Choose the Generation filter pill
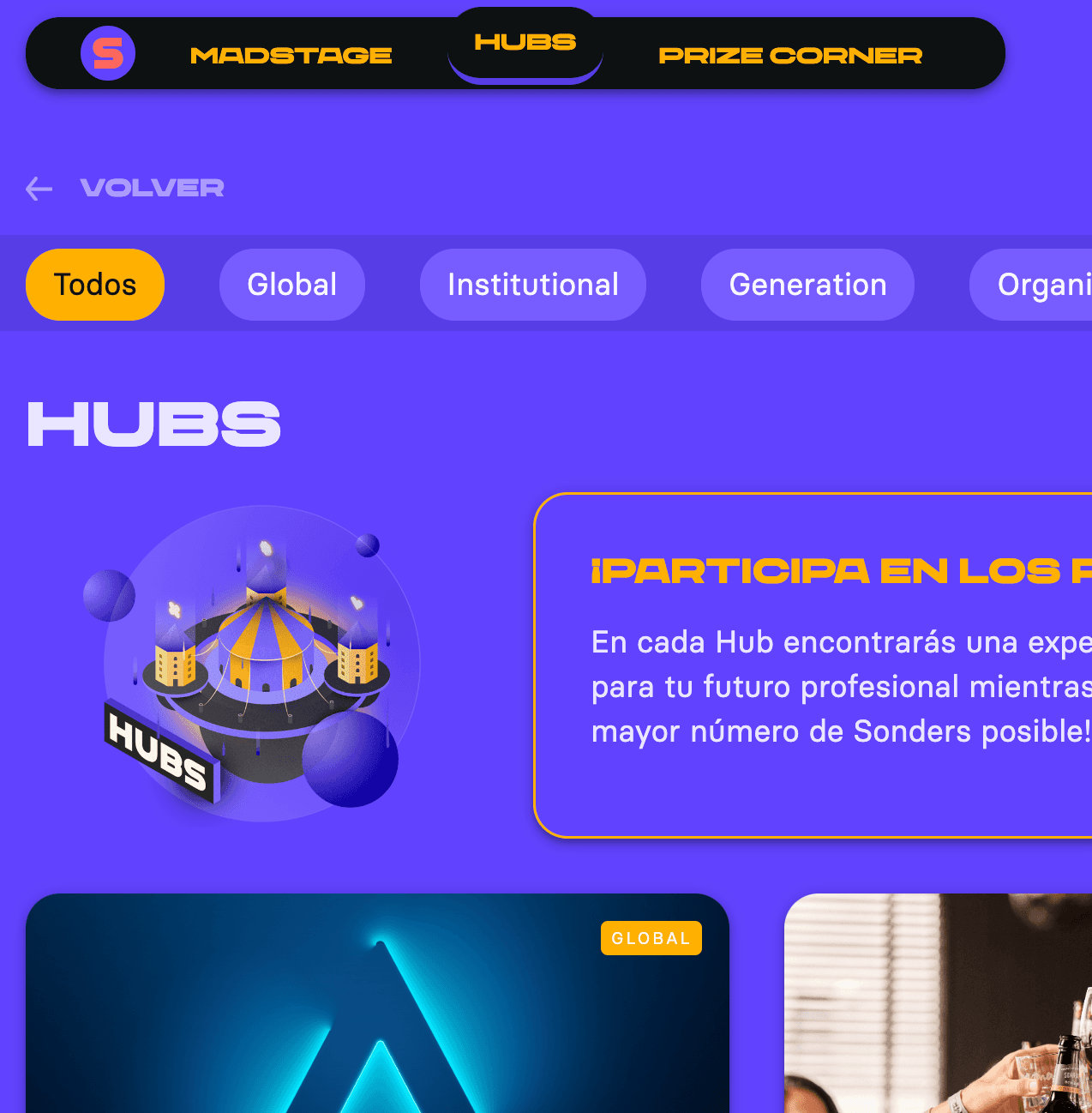1092x1113 pixels. [x=807, y=285]
